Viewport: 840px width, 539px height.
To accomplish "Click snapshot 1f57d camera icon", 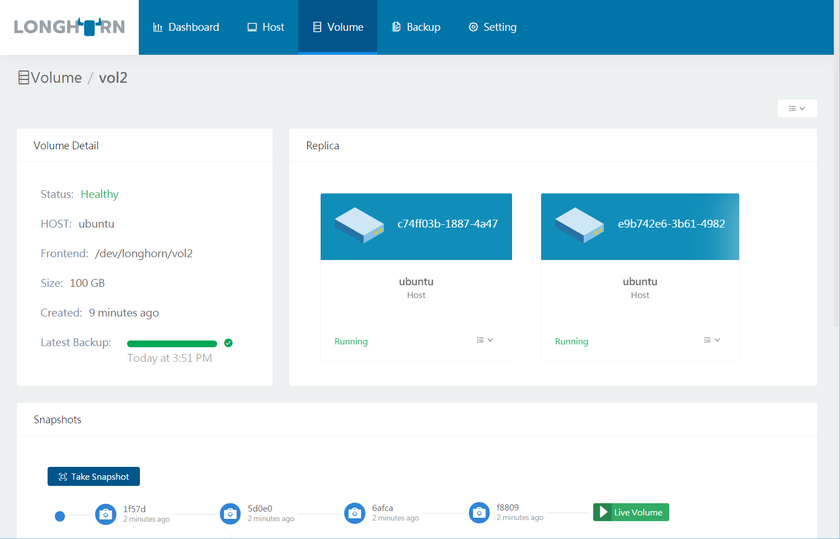I will tap(105, 513).
